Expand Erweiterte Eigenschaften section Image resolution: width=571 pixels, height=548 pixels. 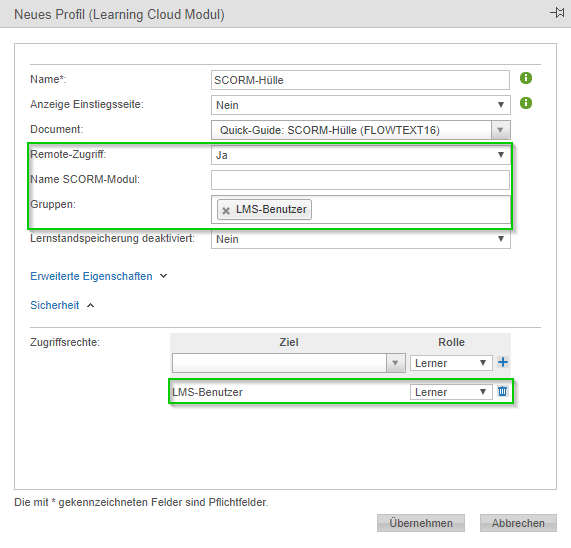(x=99, y=276)
